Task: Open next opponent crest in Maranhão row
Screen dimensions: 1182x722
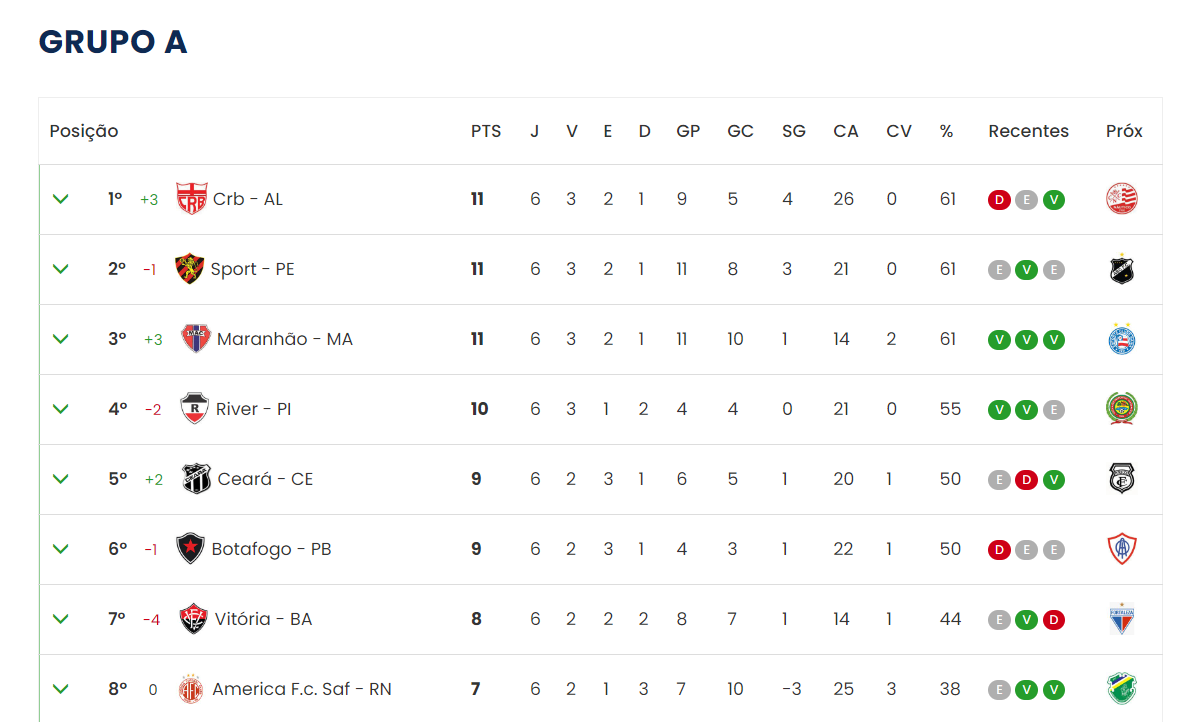Action: pyautogui.click(x=1122, y=339)
